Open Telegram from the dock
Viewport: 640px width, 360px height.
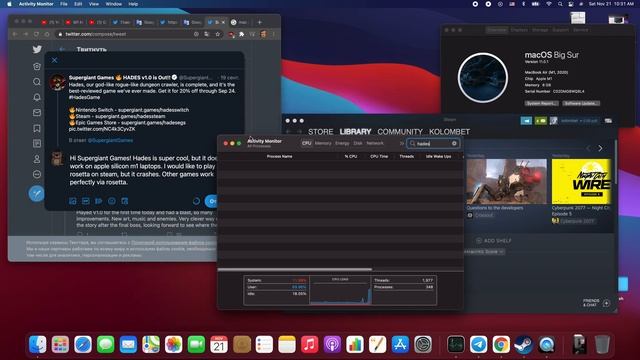coord(478,344)
